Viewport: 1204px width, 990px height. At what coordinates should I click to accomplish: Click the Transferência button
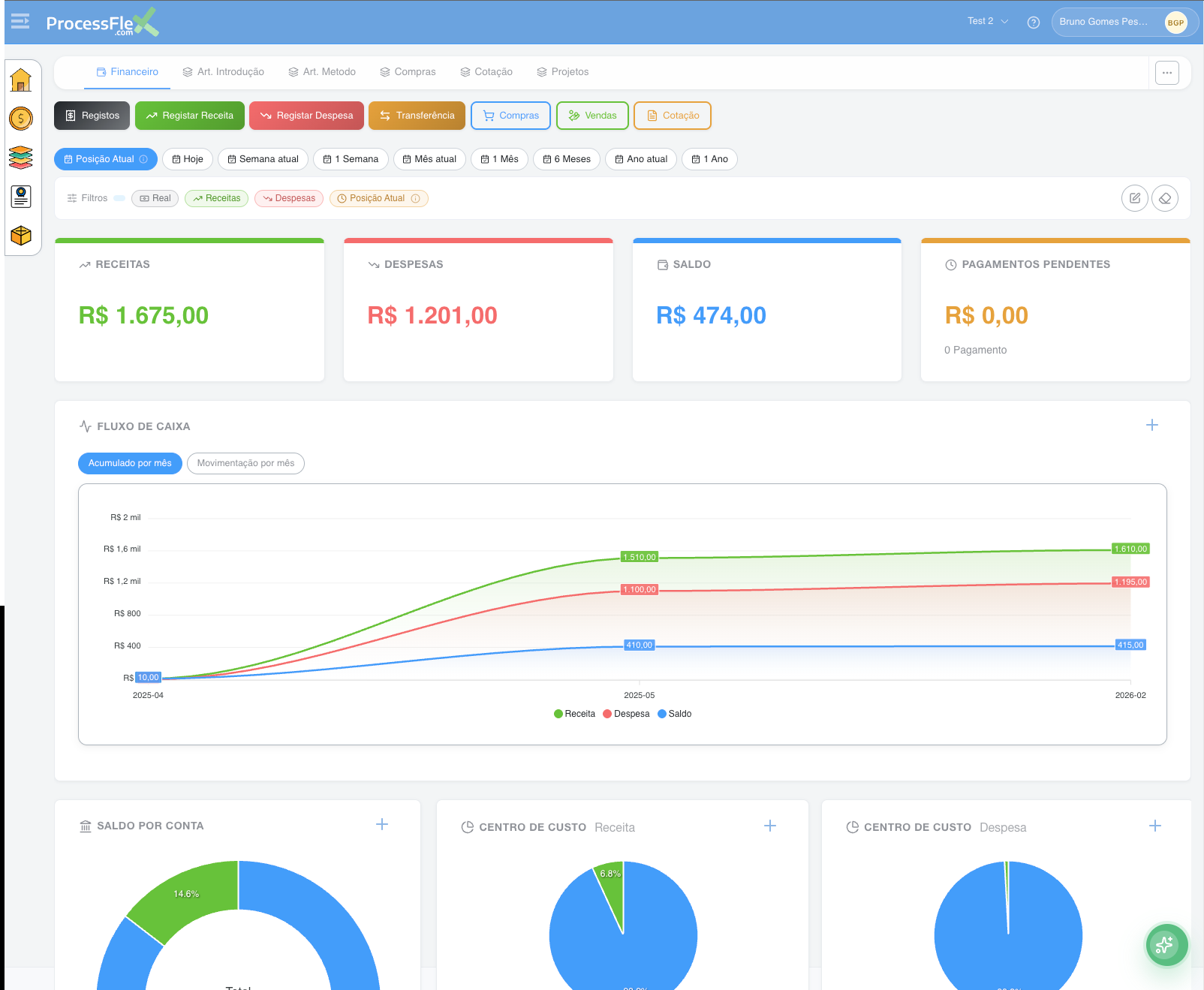click(417, 116)
